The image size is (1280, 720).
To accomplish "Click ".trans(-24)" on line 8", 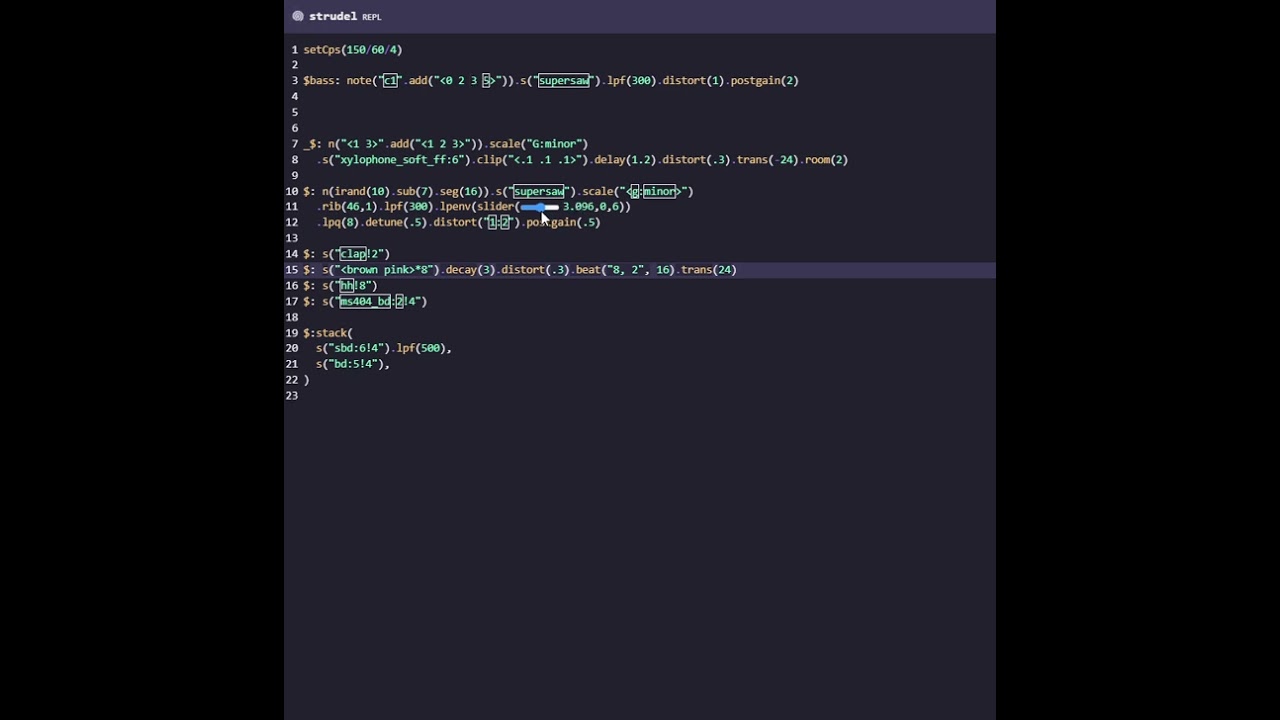I will [x=765, y=160].
